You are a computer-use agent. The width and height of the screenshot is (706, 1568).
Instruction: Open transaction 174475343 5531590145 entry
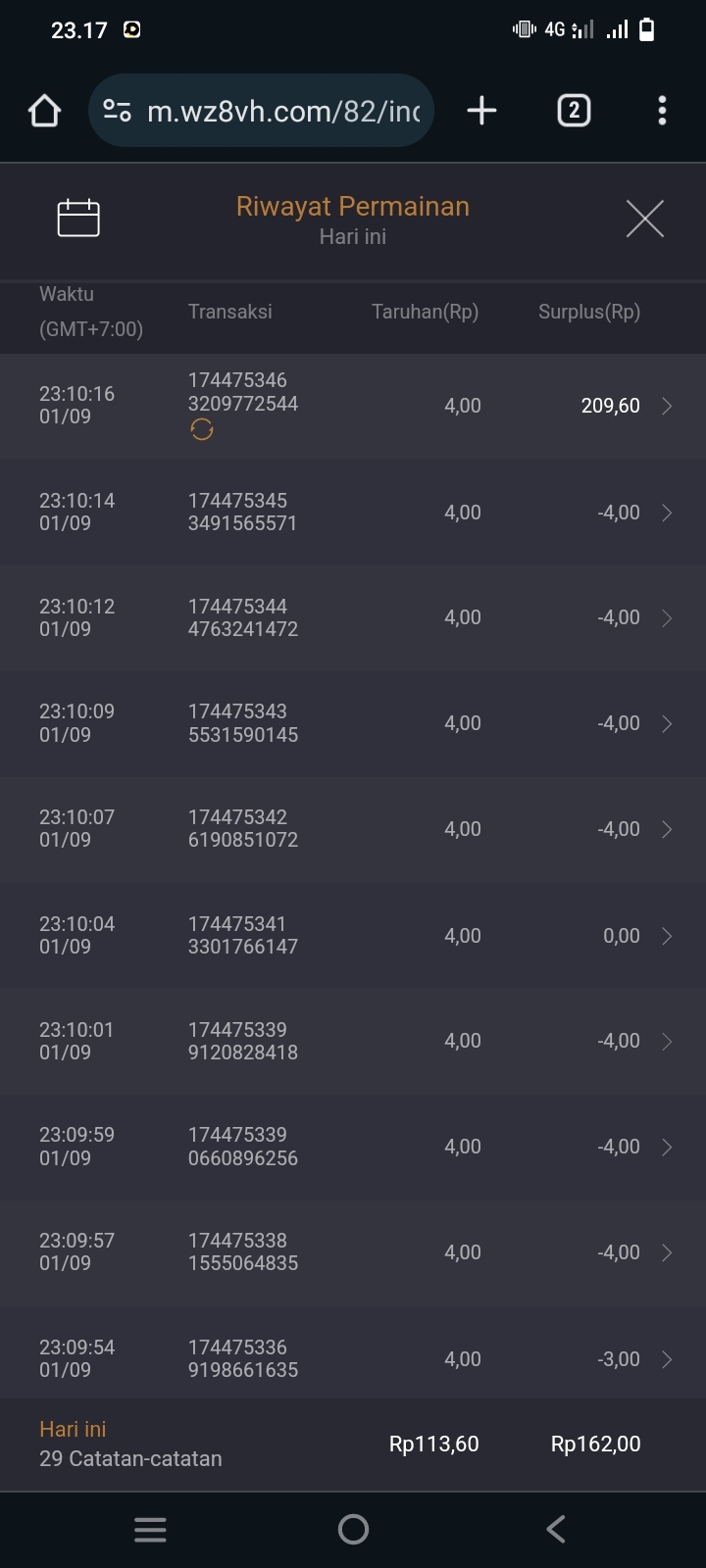click(243, 723)
